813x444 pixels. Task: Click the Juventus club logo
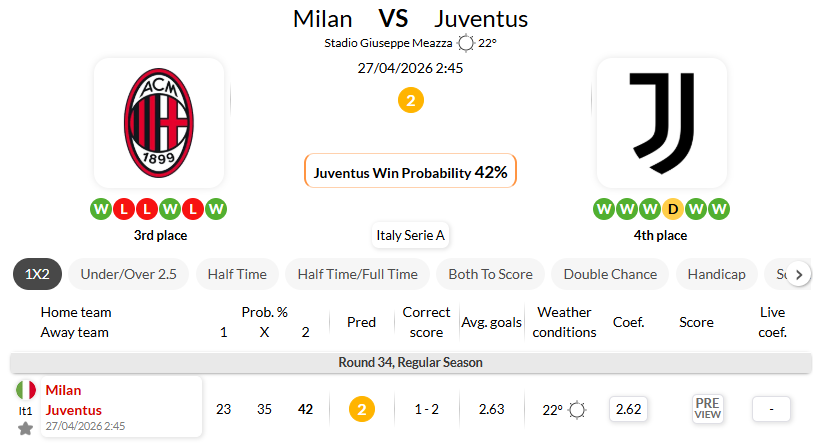662,123
